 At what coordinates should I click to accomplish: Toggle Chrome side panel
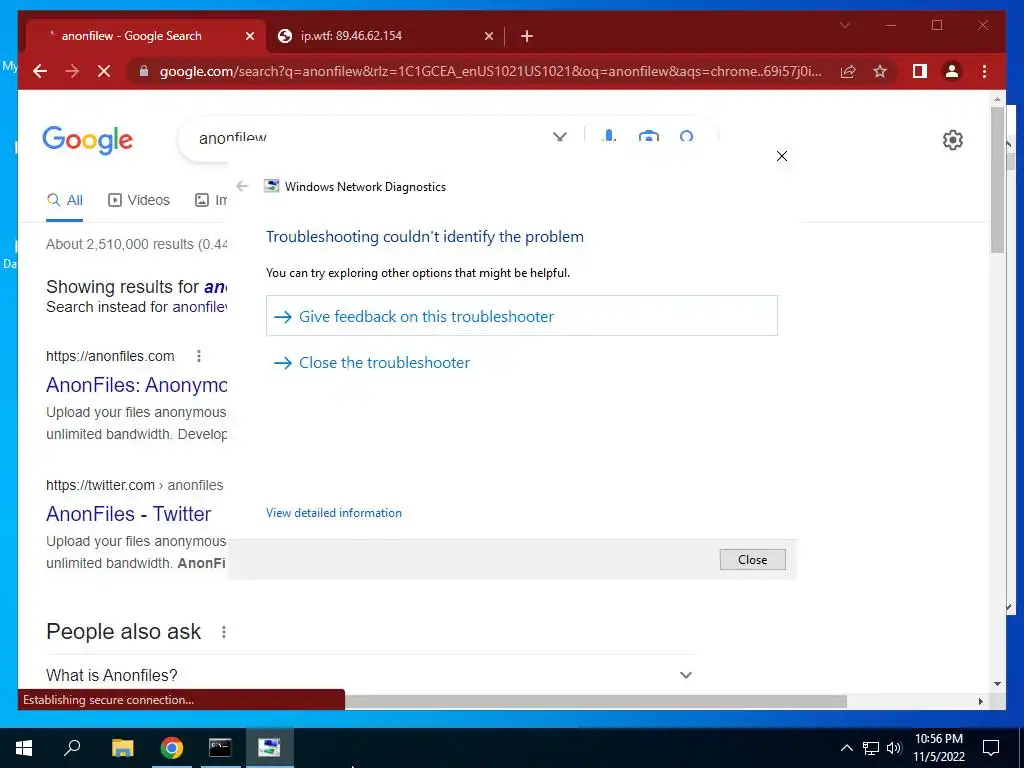(x=920, y=71)
